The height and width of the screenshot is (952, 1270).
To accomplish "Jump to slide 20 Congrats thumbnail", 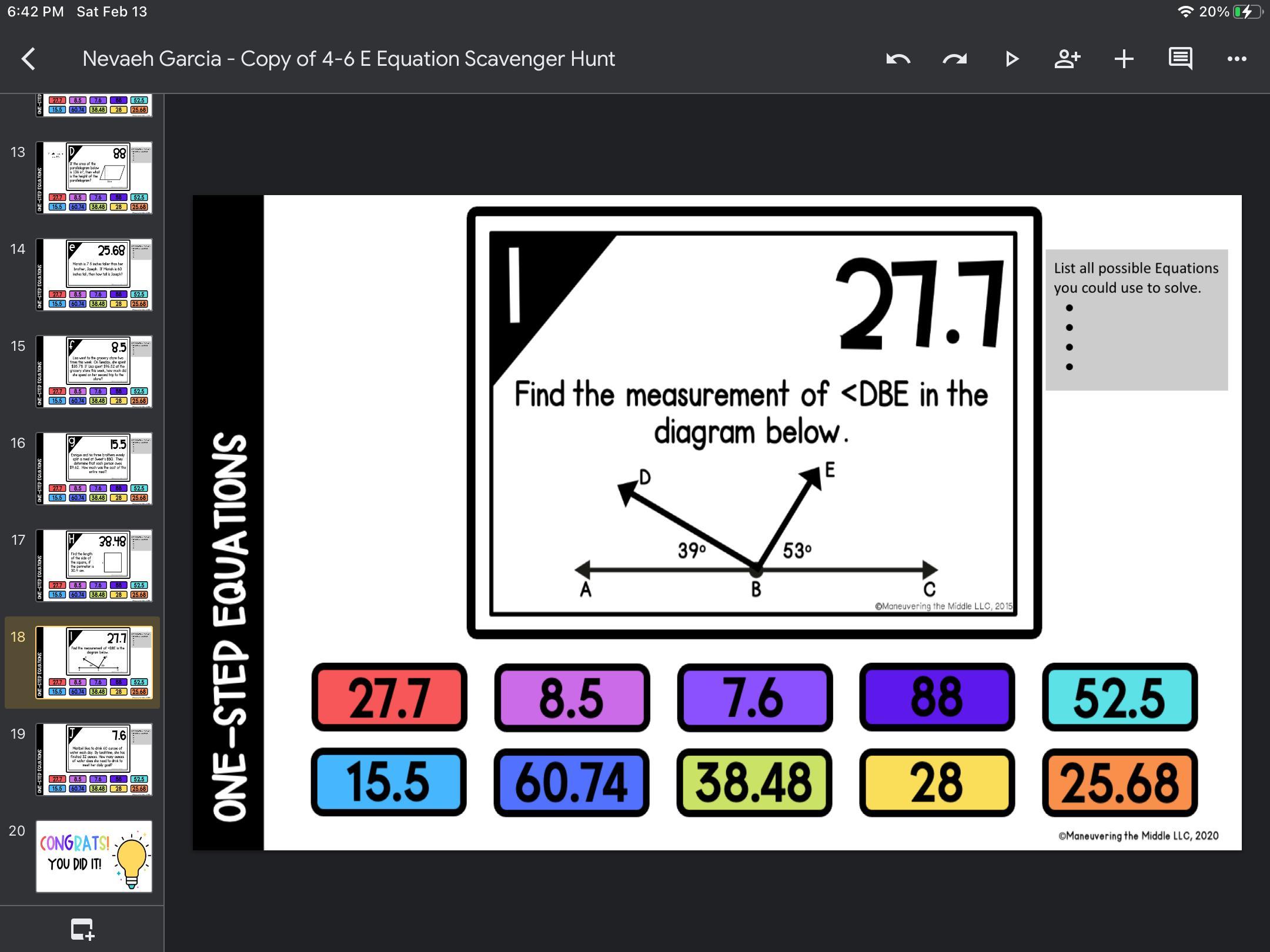I will click(94, 856).
